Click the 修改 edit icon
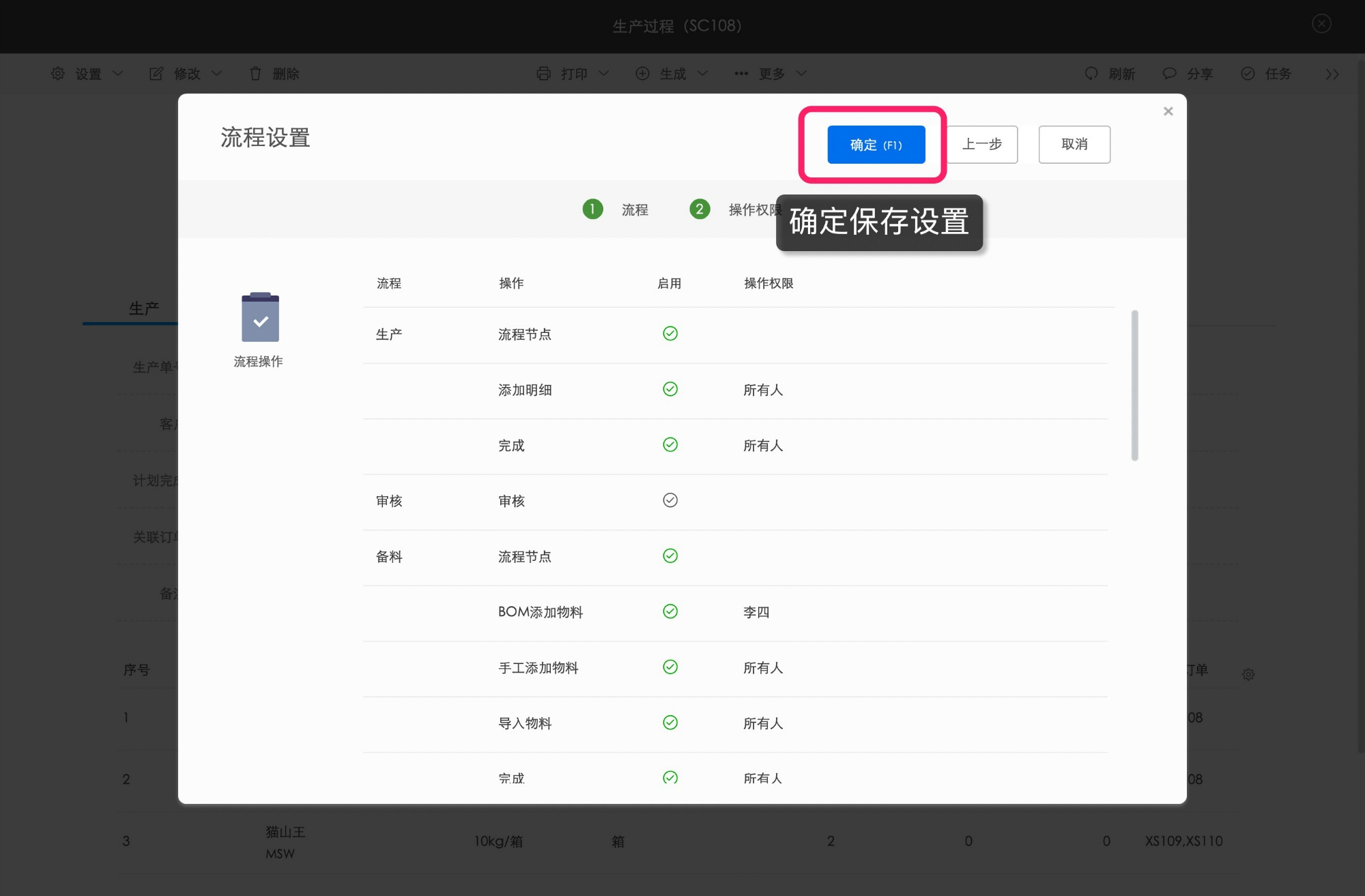This screenshot has height=896, width=1365. tap(156, 74)
